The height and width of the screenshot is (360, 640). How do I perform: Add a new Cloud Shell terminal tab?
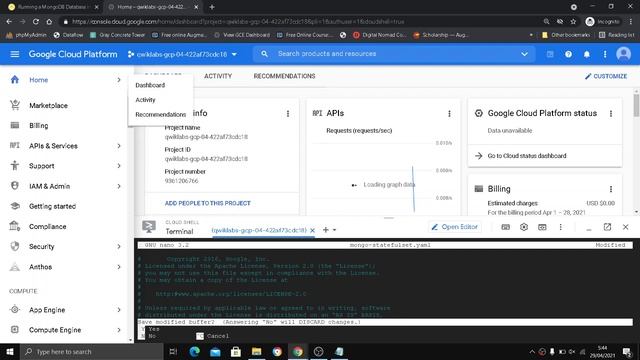325,230
